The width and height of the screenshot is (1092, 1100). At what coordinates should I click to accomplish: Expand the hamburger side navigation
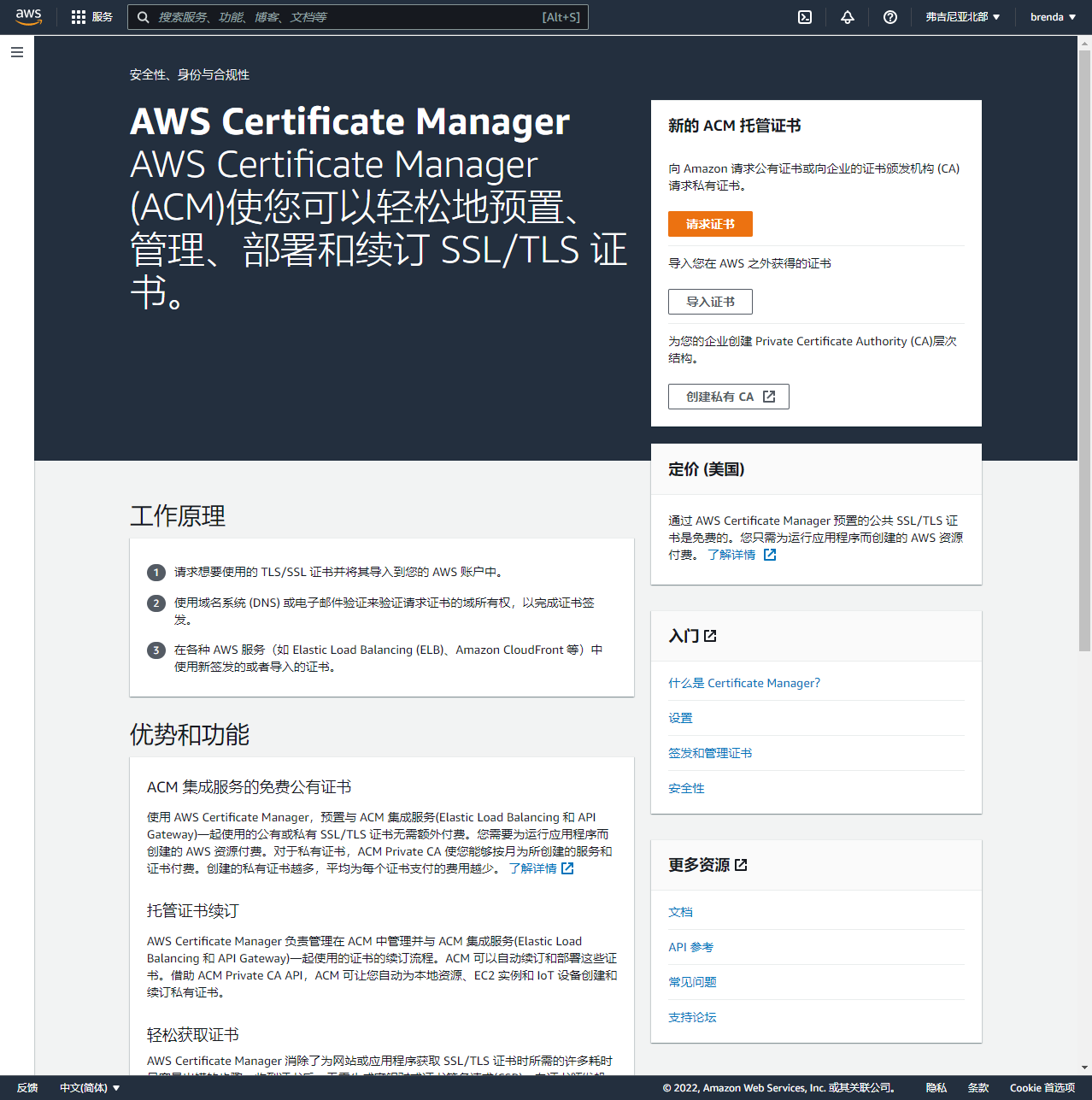[17, 52]
